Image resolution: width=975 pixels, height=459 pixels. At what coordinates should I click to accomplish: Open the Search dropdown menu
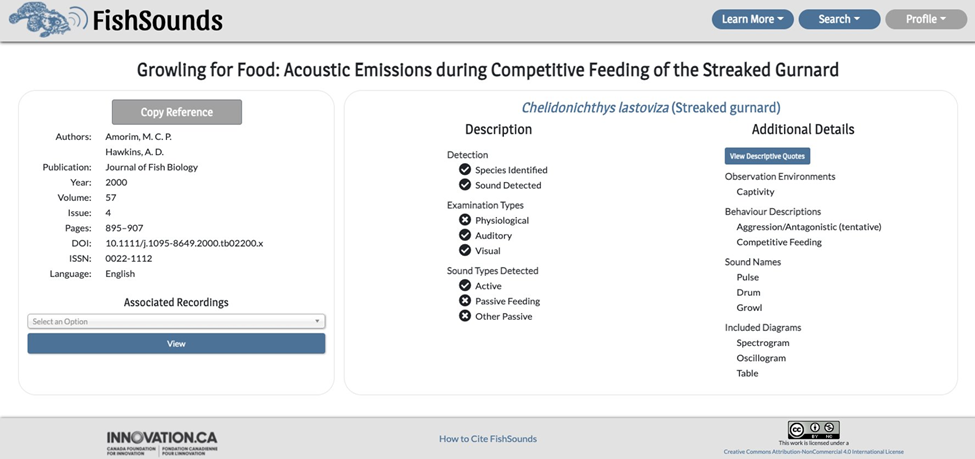[839, 19]
